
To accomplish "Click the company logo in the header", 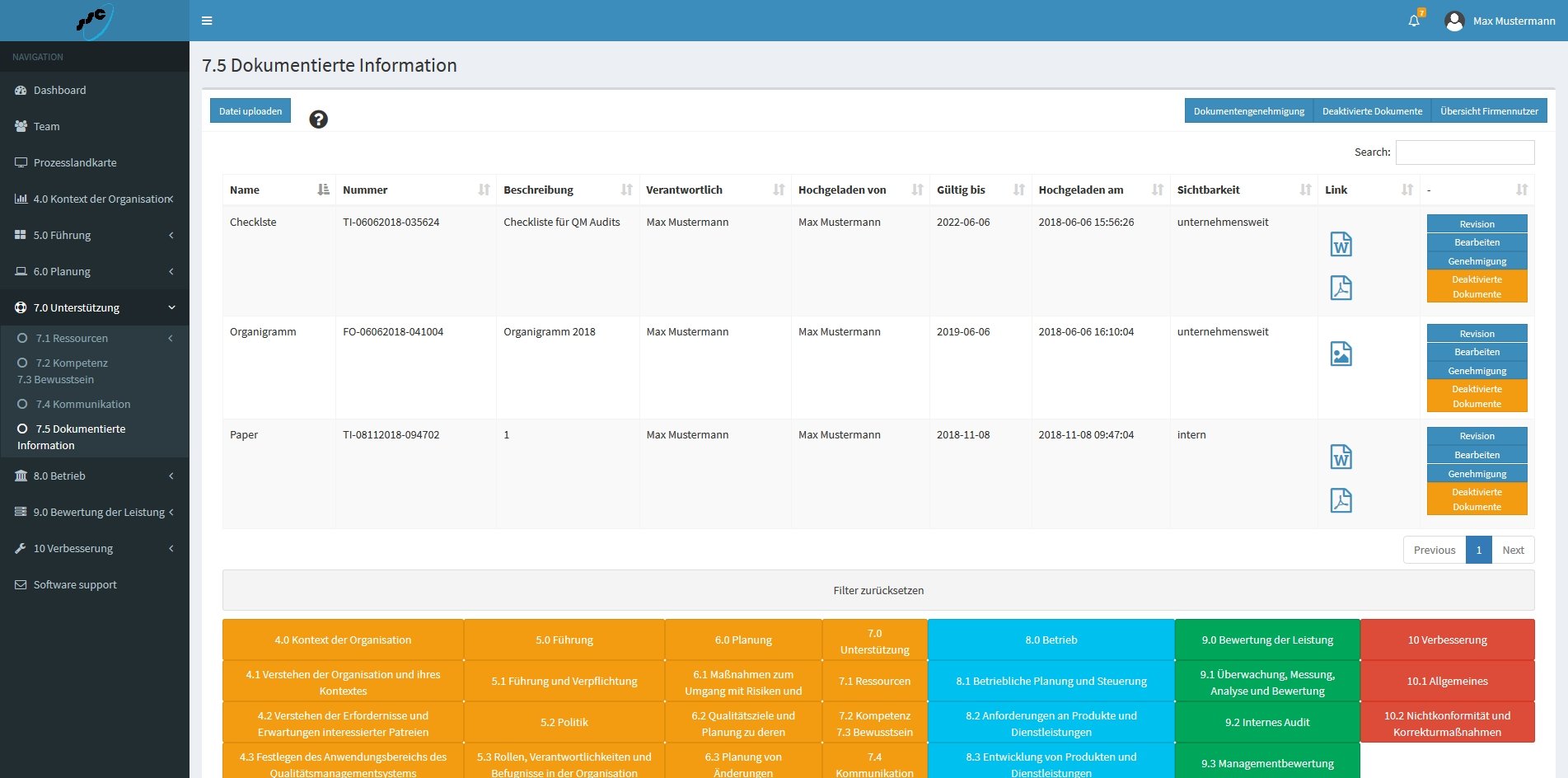I will [94, 21].
